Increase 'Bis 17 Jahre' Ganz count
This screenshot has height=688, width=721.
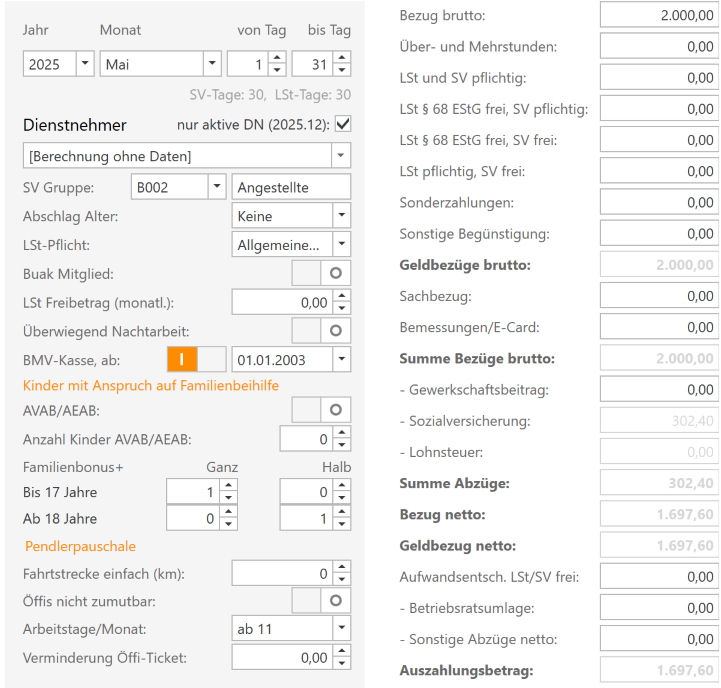228,486
